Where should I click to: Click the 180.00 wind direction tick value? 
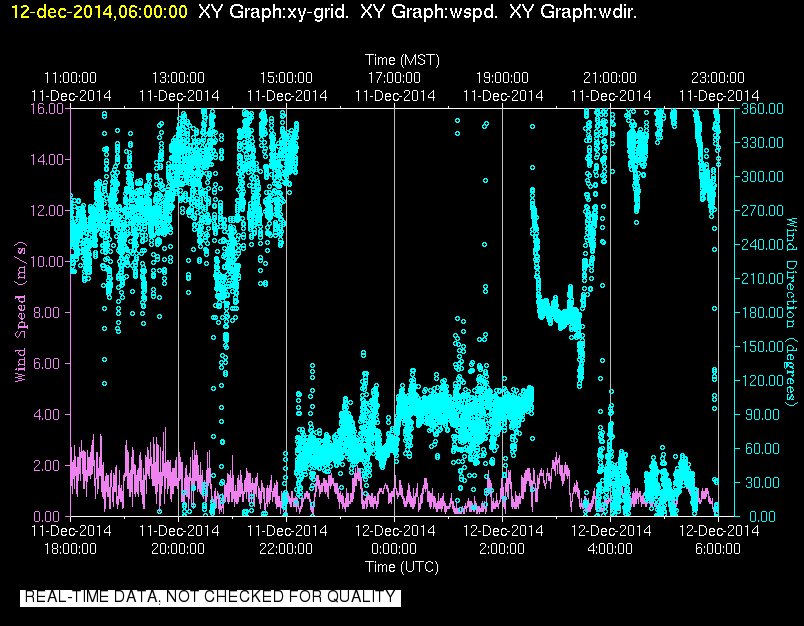(762, 313)
